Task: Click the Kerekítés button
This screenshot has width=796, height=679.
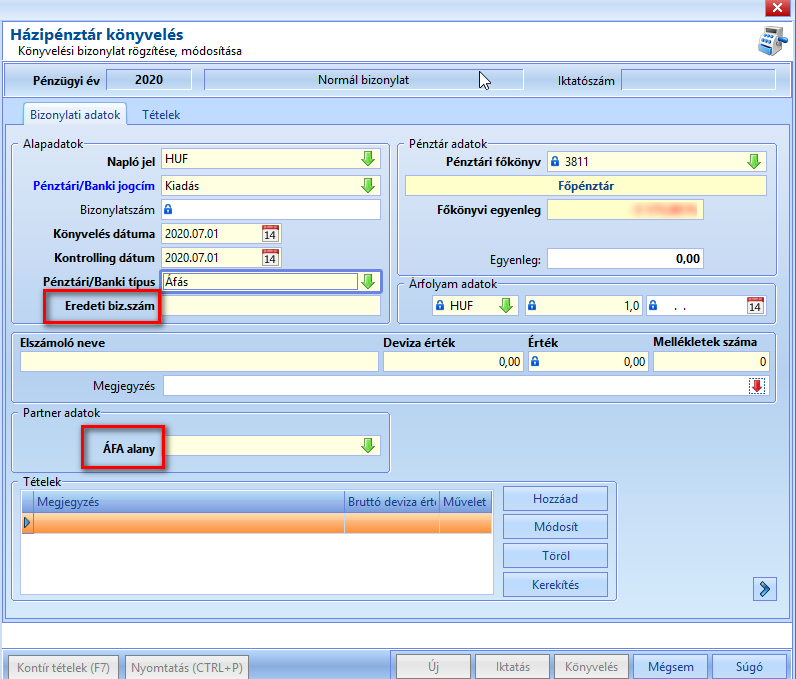Action: tap(555, 585)
